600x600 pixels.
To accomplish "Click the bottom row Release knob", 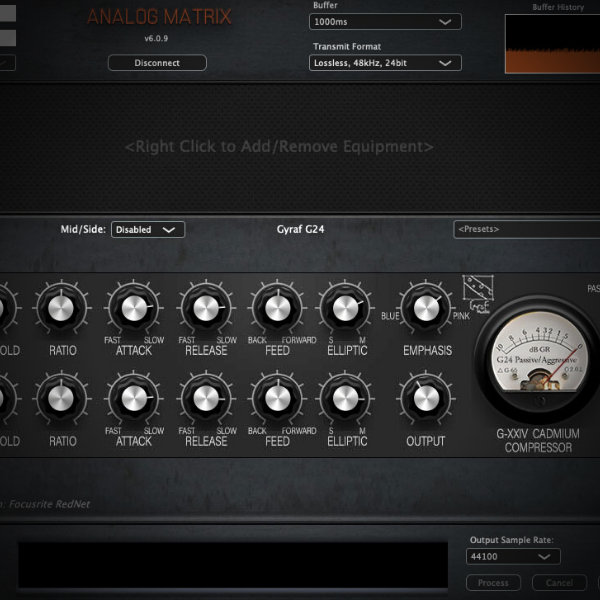I will click(x=206, y=398).
